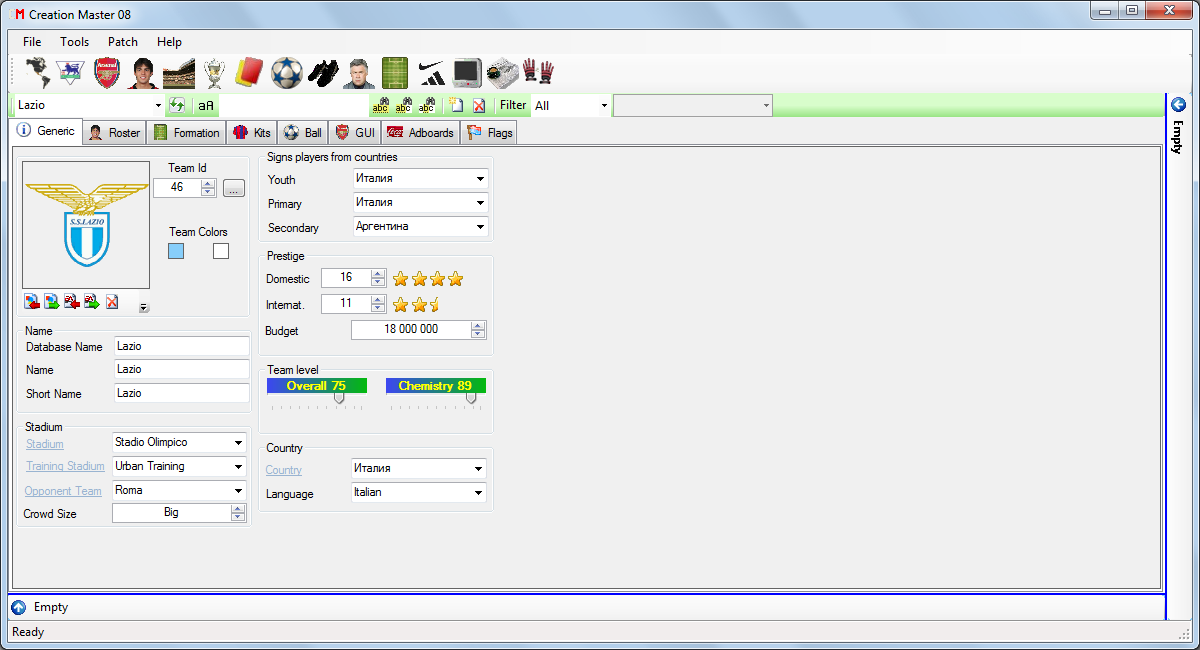This screenshot has height=650, width=1200.
Task: Click the delete team red X icon
Action: coord(479,105)
